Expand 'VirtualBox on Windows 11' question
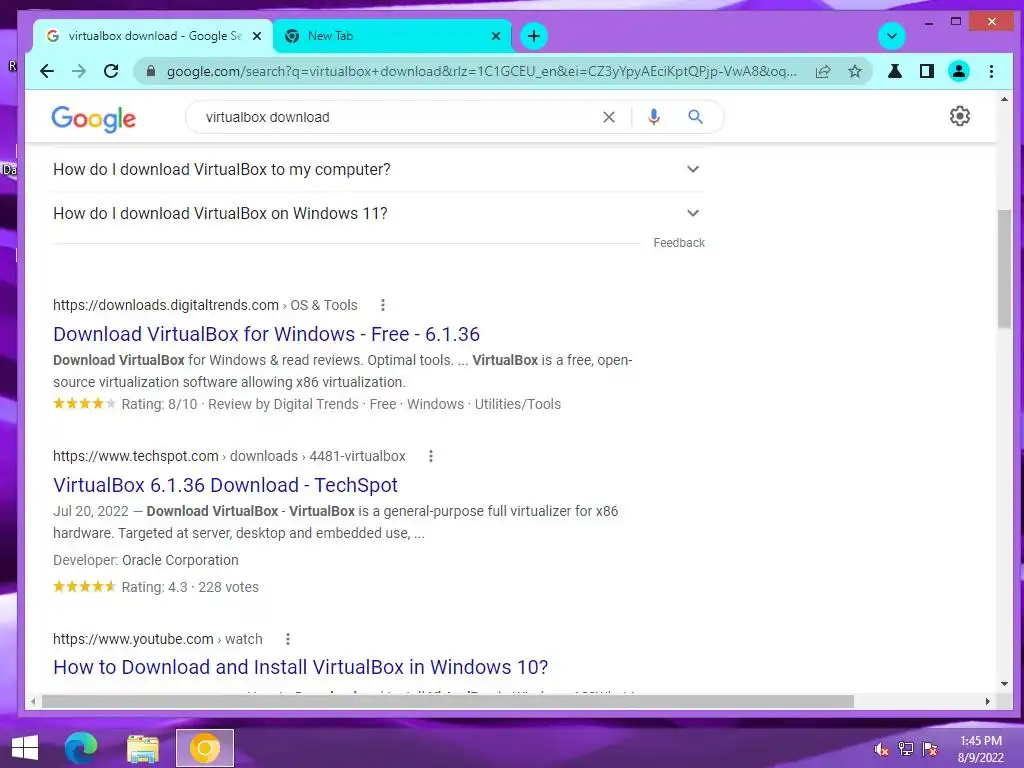This screenshot has width=1024, height=768. click(378, 214)
